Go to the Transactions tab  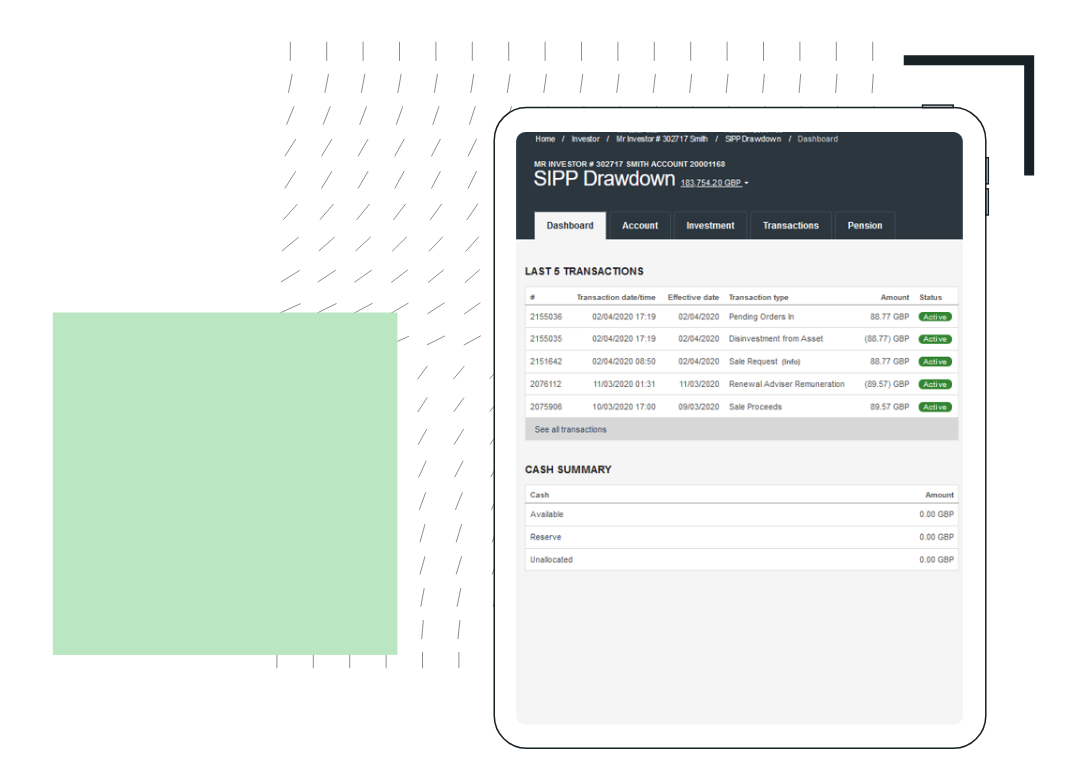[791, 226]
